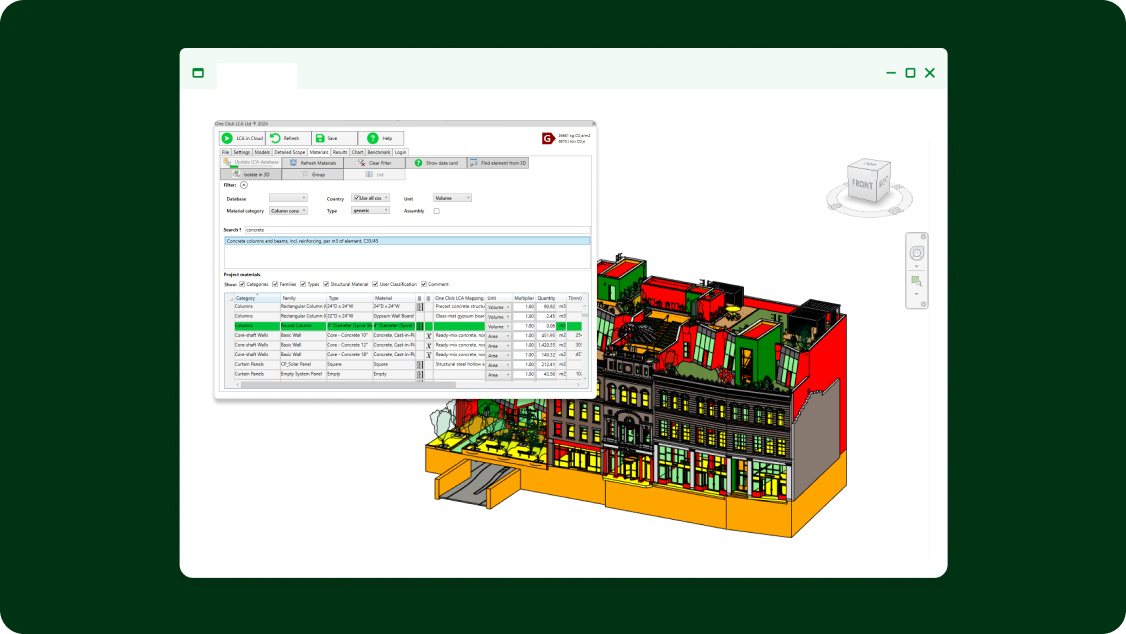
Task: Toggle the Structural Material checkbox
Action: tap(326, 284)
